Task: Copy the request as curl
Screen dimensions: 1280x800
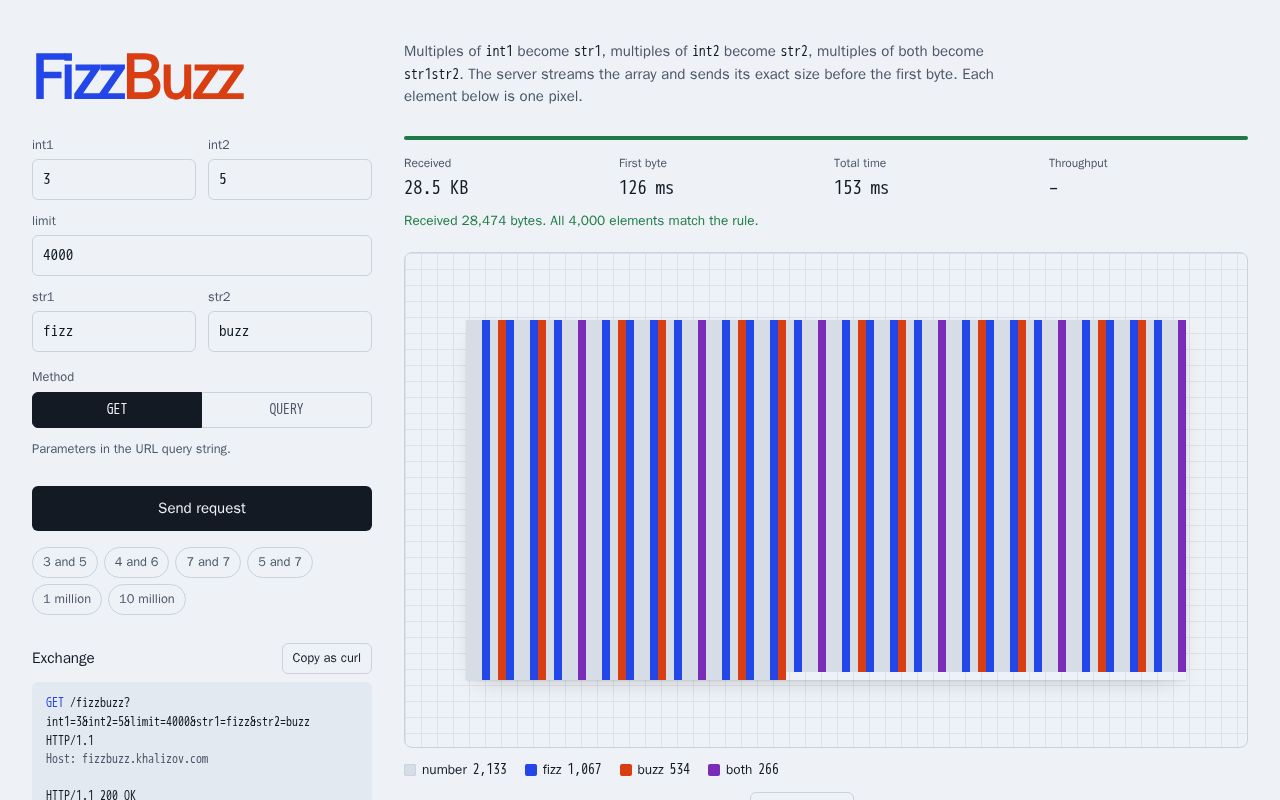Action: [327, 658]
